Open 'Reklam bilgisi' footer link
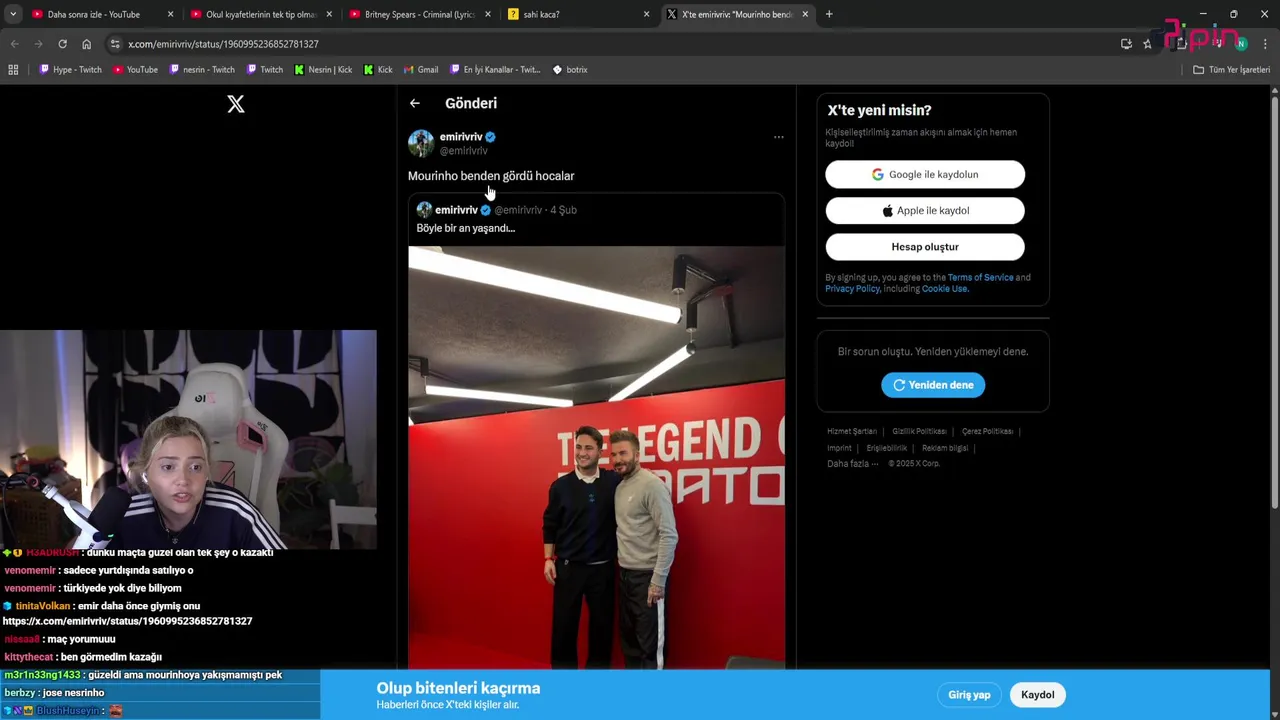This screenshot has width=1280, height=720. [x=945, y=448]
